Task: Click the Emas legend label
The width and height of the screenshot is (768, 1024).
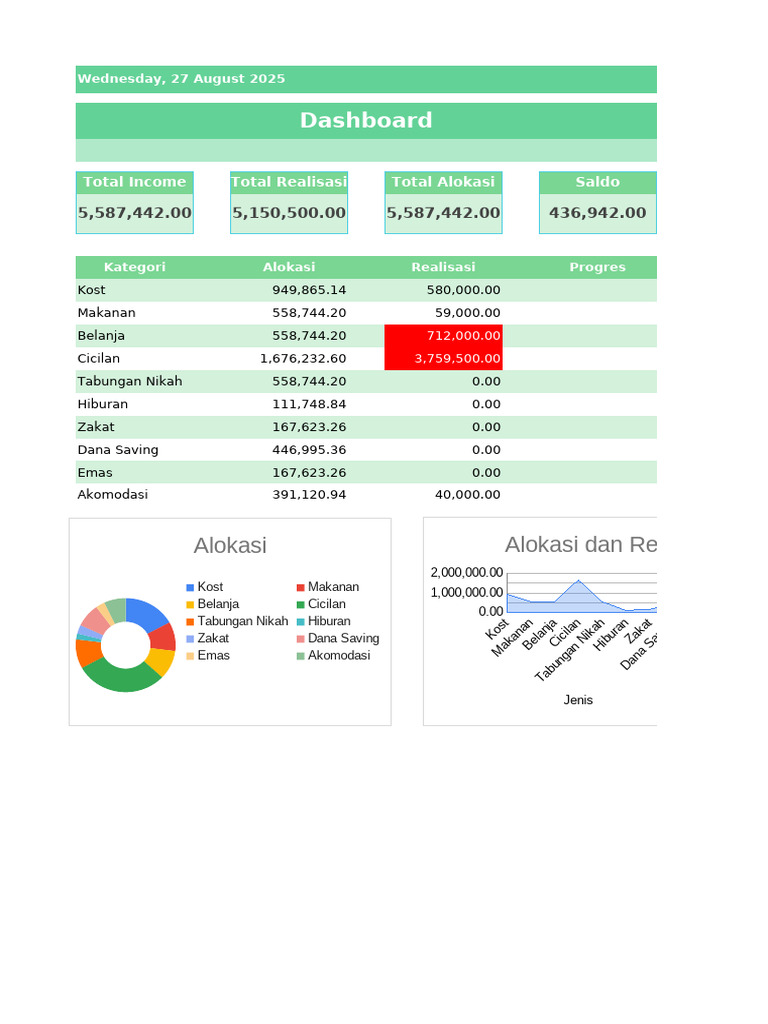Action: coord(214,656)
